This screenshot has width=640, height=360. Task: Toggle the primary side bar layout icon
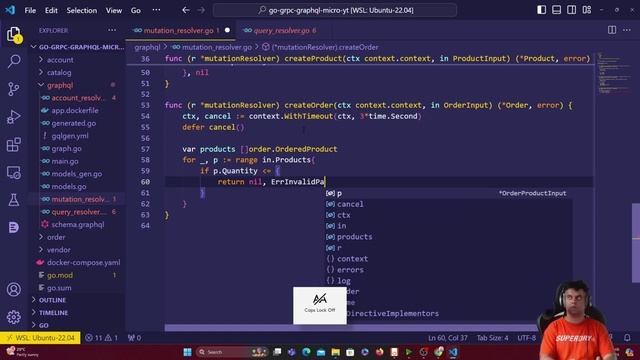(541, 10)
